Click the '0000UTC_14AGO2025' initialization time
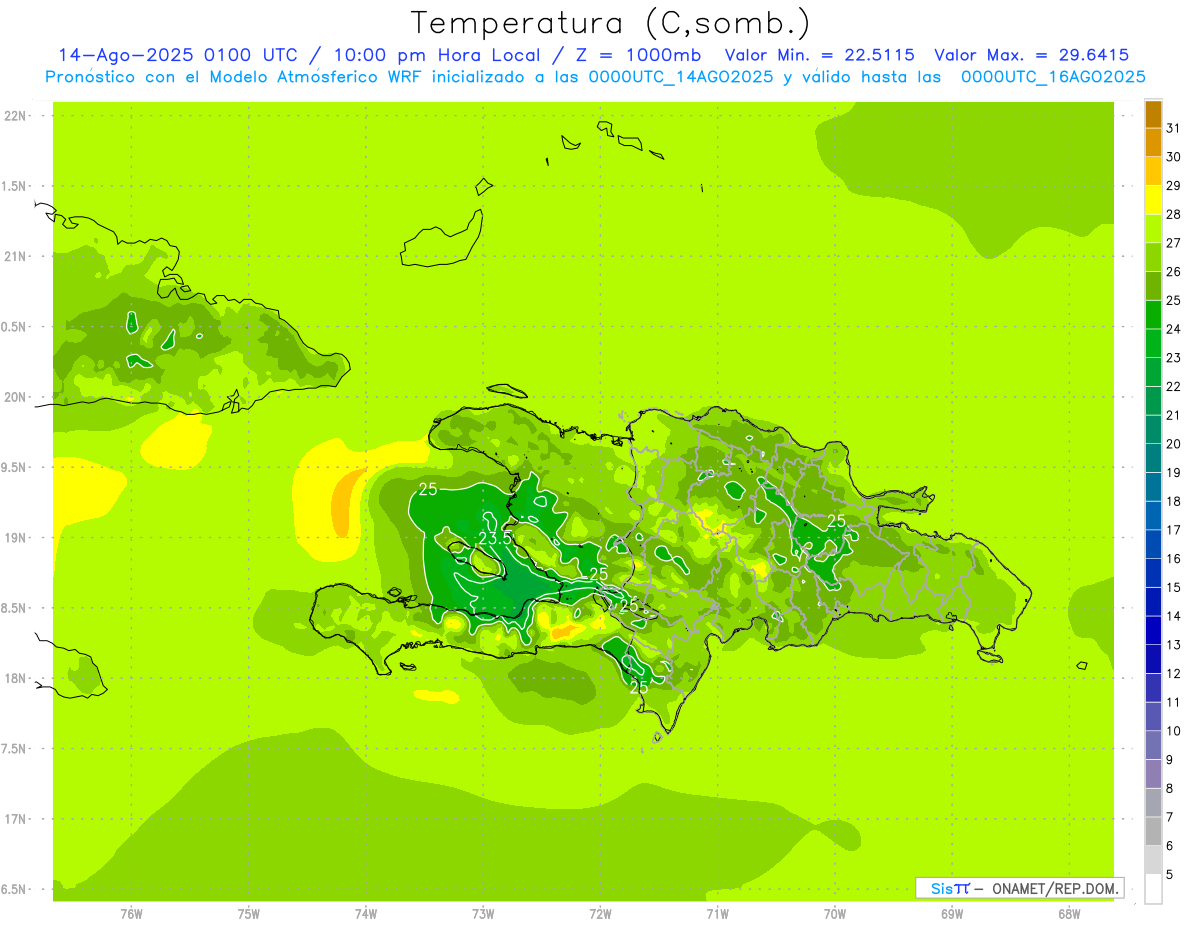The image size is (1200, 927). coord(681,77)
